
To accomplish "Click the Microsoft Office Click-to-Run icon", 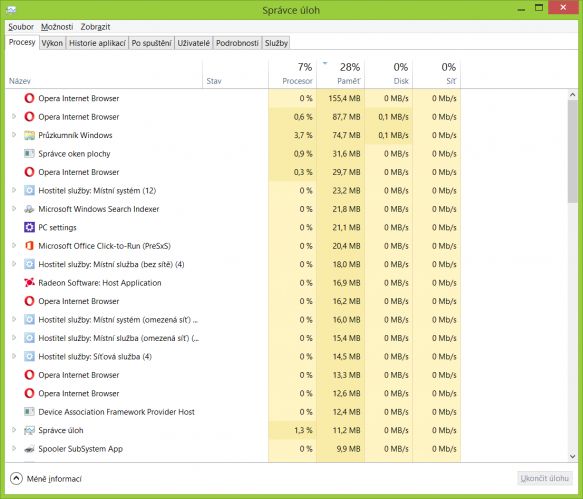I will click(29, 246).
